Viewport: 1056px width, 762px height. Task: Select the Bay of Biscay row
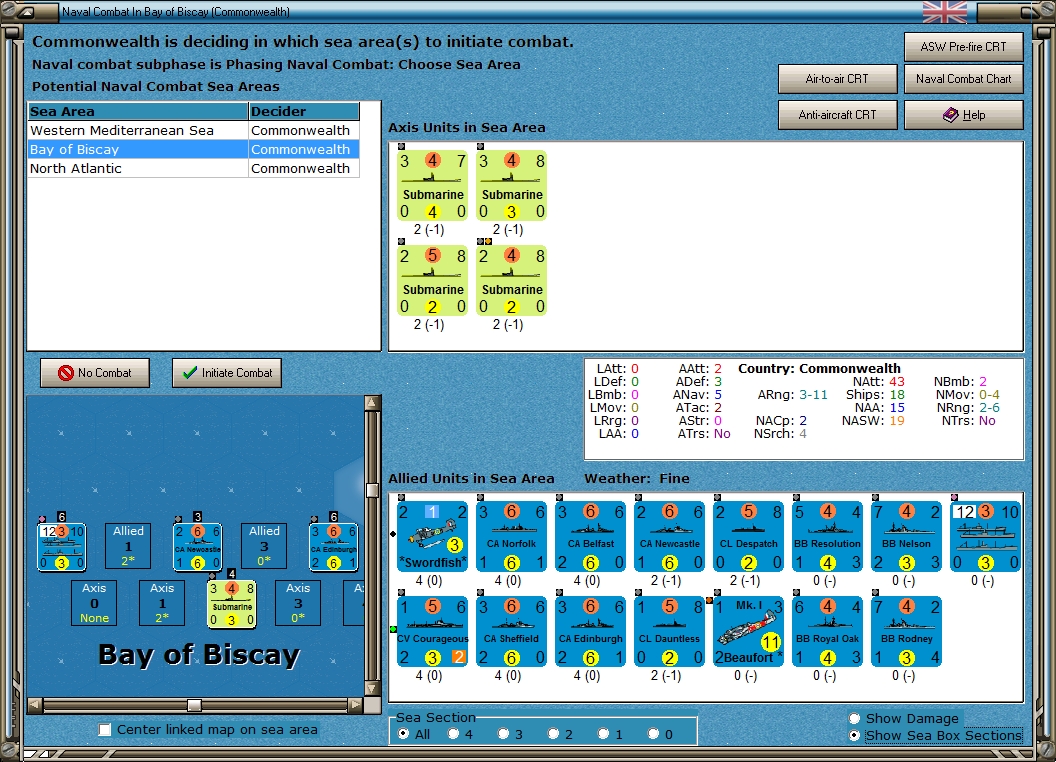pos(193,150)
